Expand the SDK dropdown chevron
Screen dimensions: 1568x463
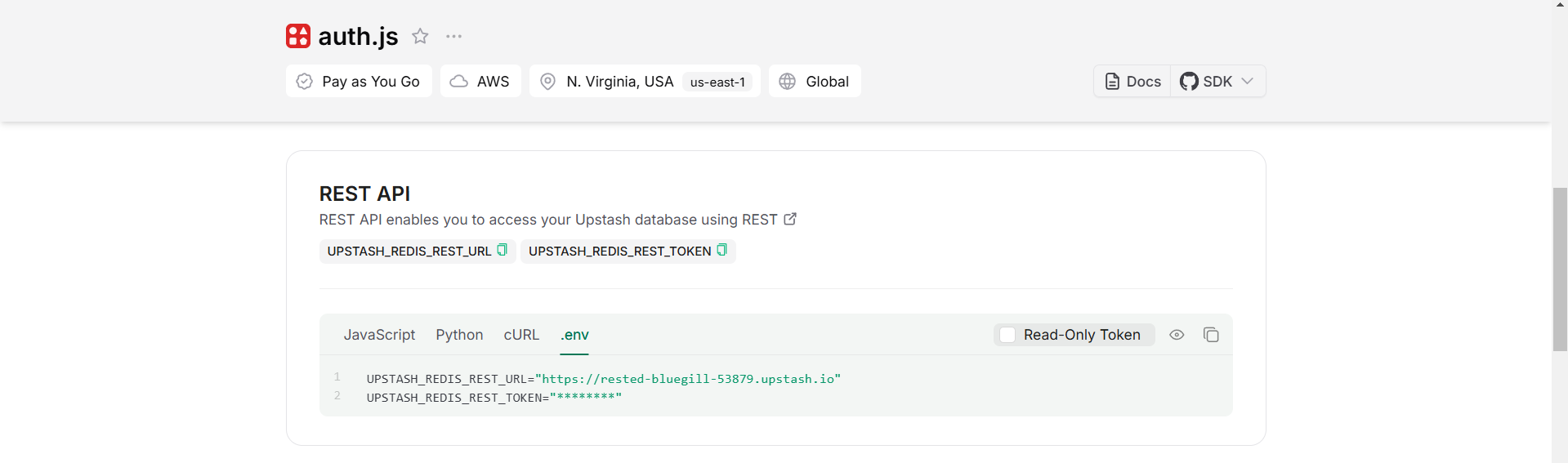coord(1247,81)
